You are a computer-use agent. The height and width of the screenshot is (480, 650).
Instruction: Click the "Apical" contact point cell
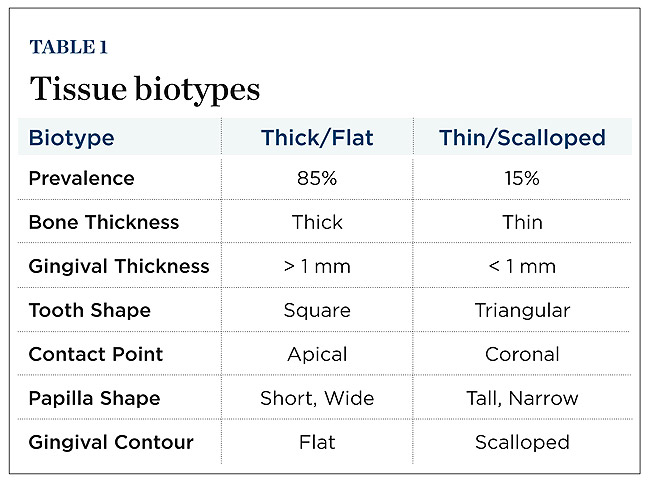(x=317, y=354)
